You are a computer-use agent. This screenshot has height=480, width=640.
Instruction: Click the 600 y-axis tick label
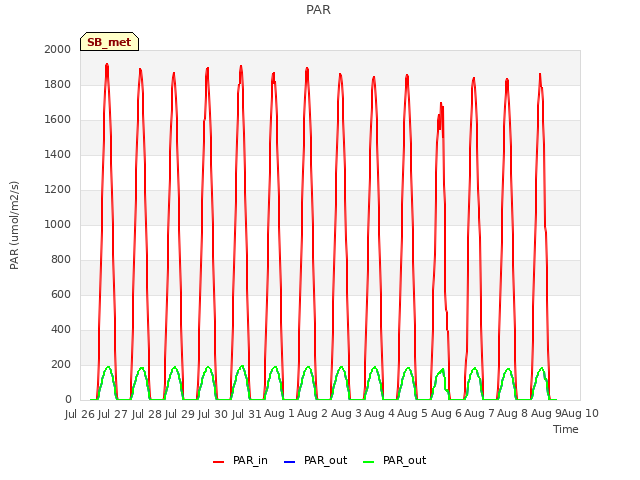click(x=61, y=294)
